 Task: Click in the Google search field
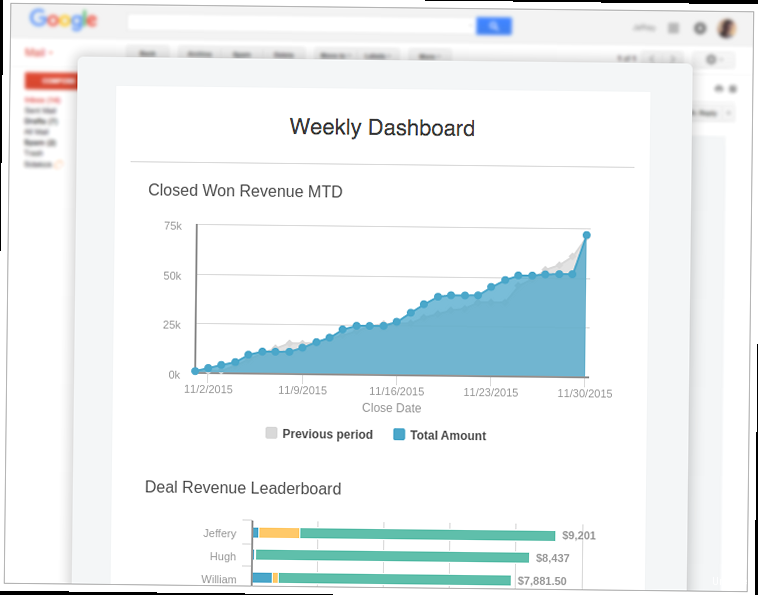coord(300,25)
